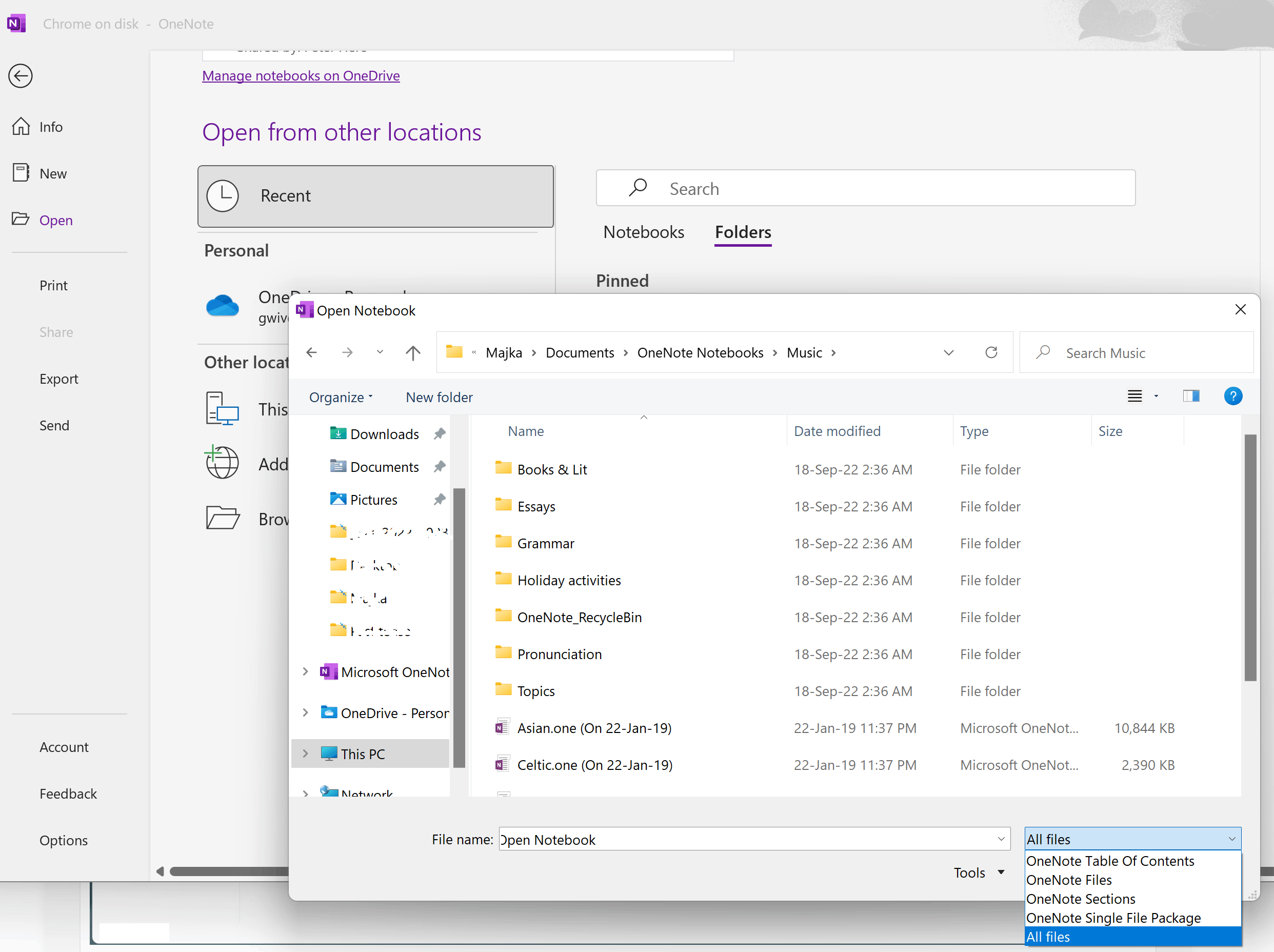The height and width of the screenshot is (952, 1274).
Task: Unpin Documents from Quick access
Action: point(440,466)
